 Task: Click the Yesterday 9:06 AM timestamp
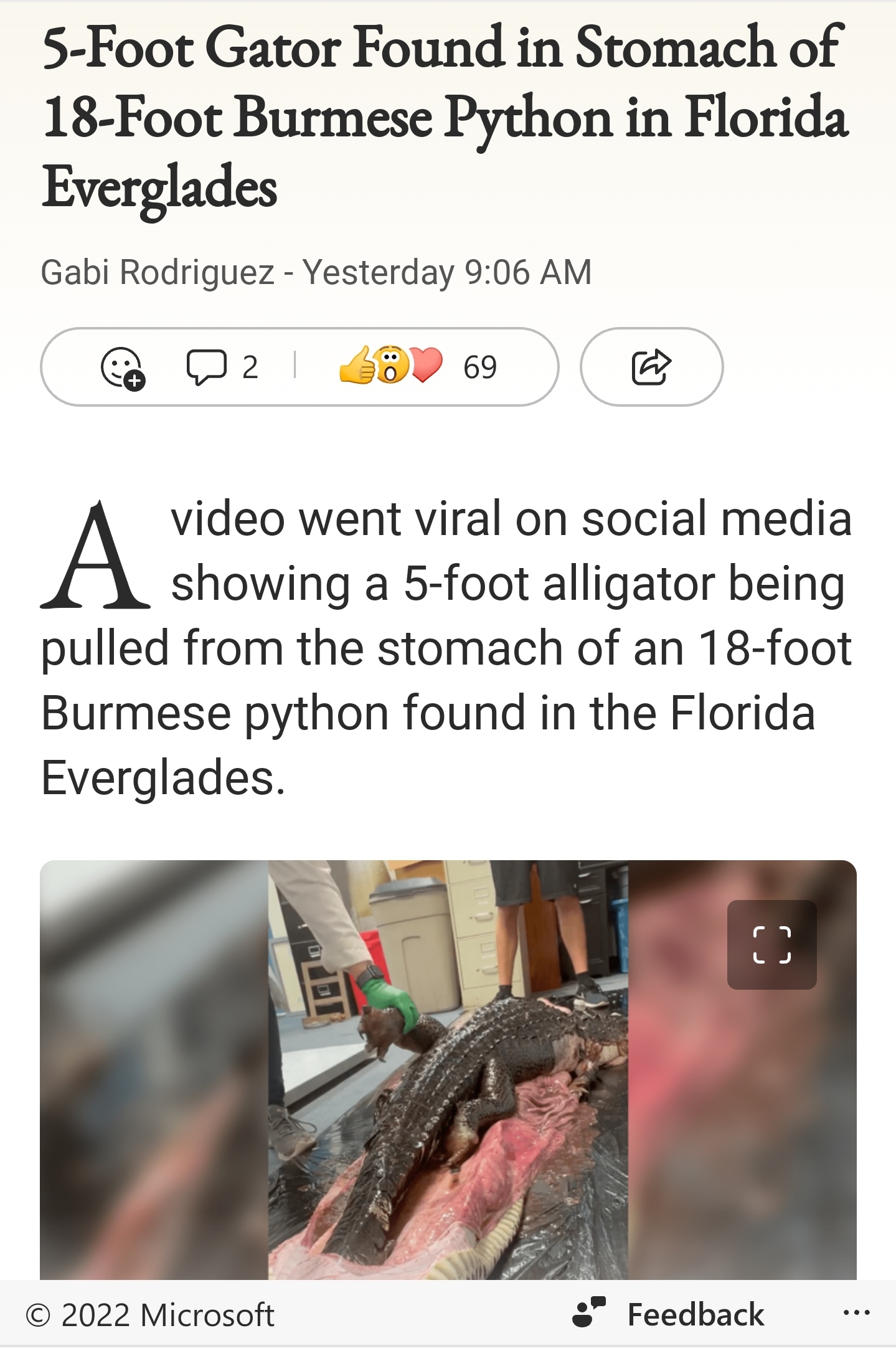447,272
